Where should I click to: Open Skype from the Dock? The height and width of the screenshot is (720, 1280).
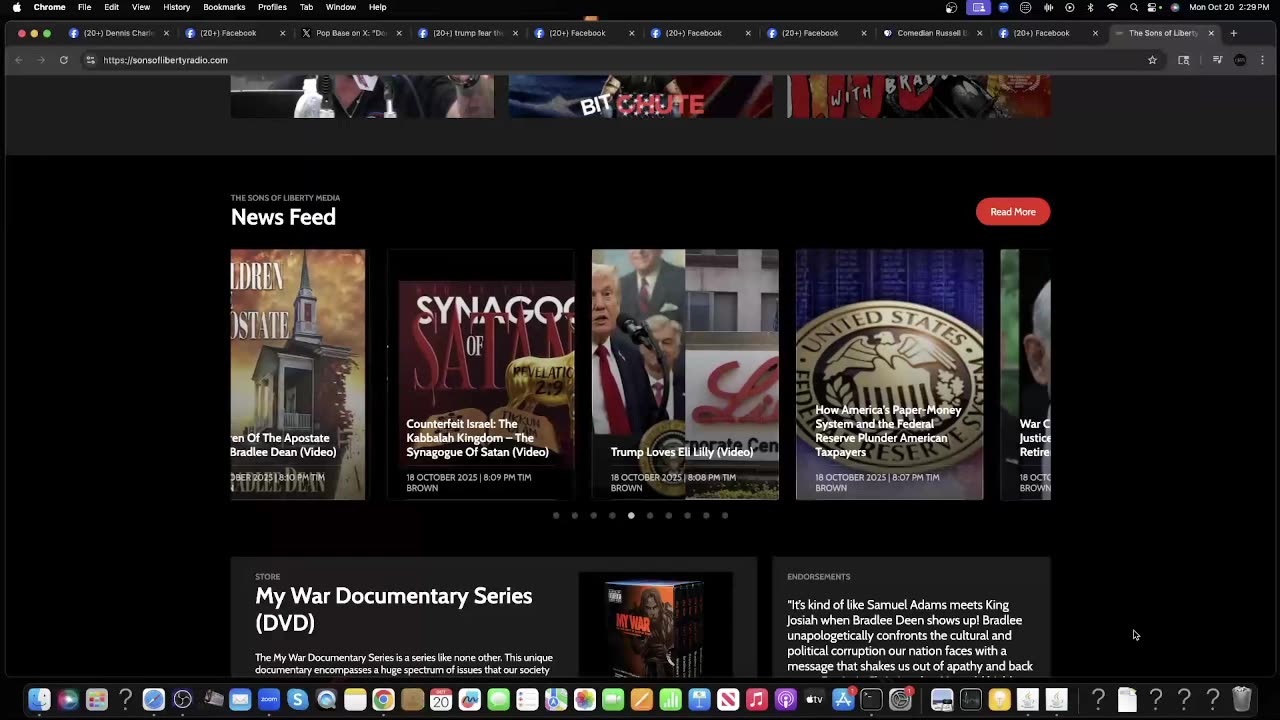297,700
